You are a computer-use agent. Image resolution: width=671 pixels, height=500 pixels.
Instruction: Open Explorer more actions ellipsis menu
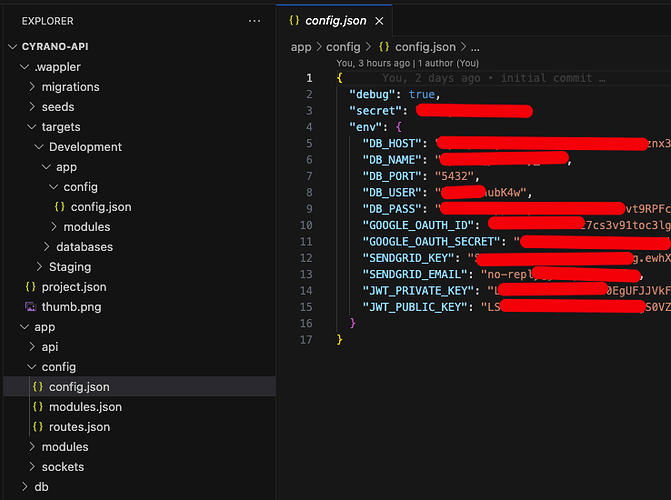[x=254, y=21]
